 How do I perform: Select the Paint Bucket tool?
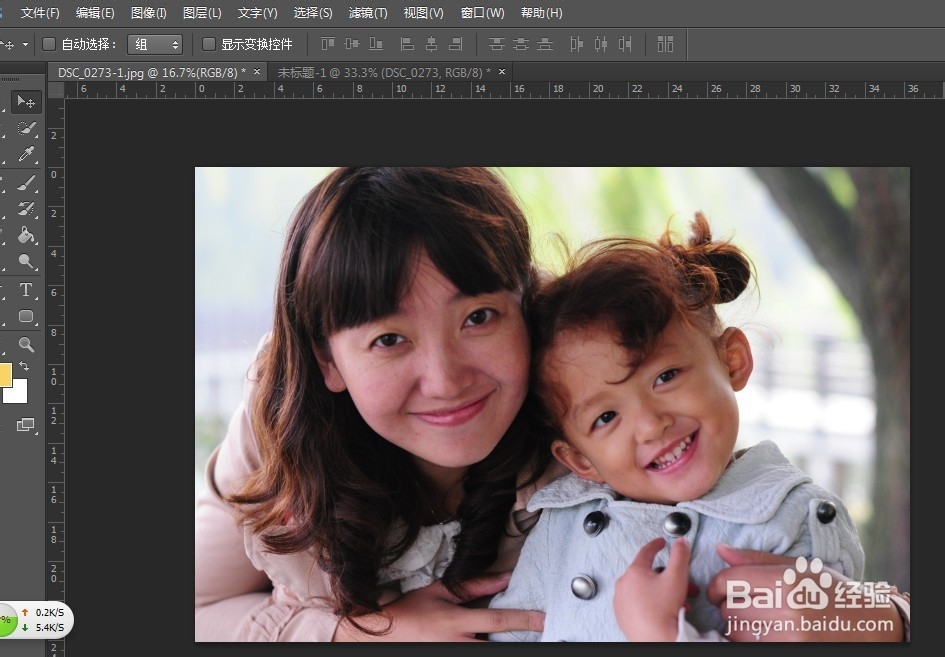[26, 234]
